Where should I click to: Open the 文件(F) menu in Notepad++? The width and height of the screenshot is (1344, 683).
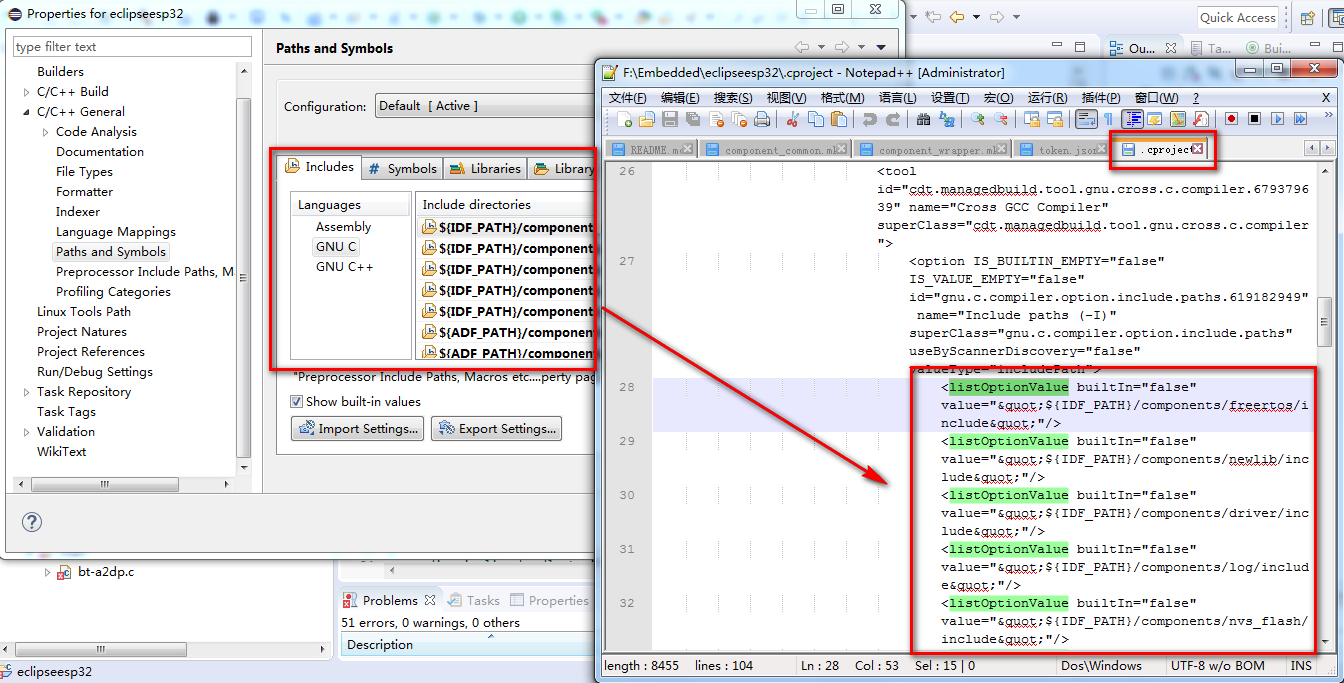(x=627, y=98)
